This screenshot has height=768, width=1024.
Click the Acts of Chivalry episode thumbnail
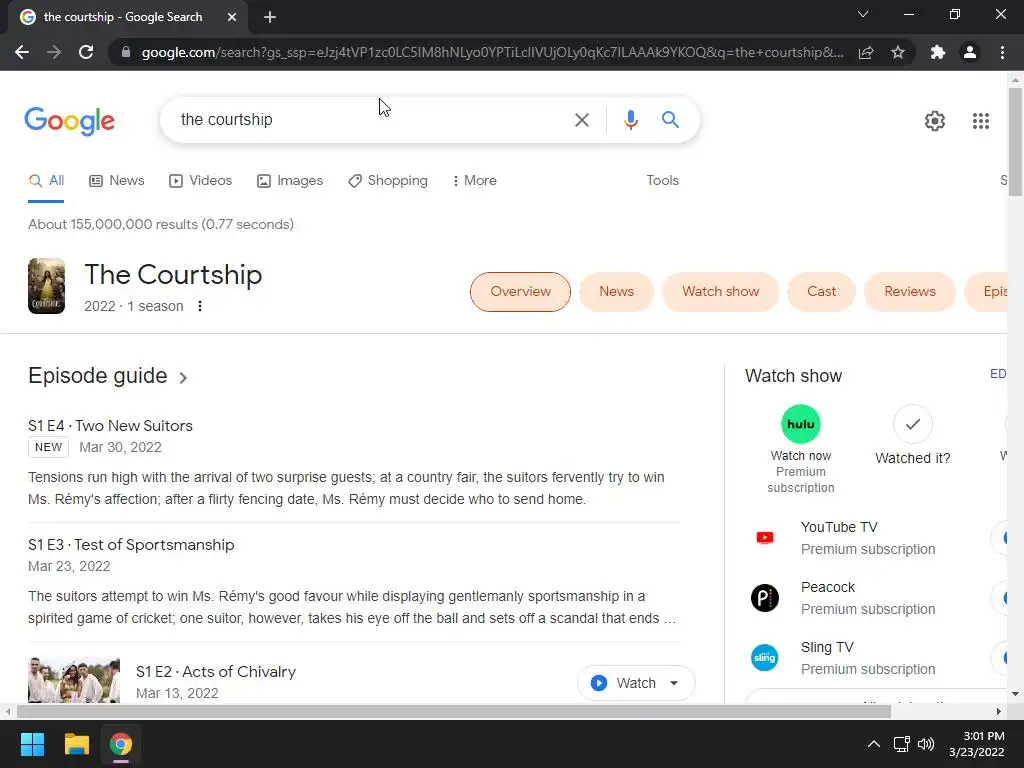tap(74, 680)
